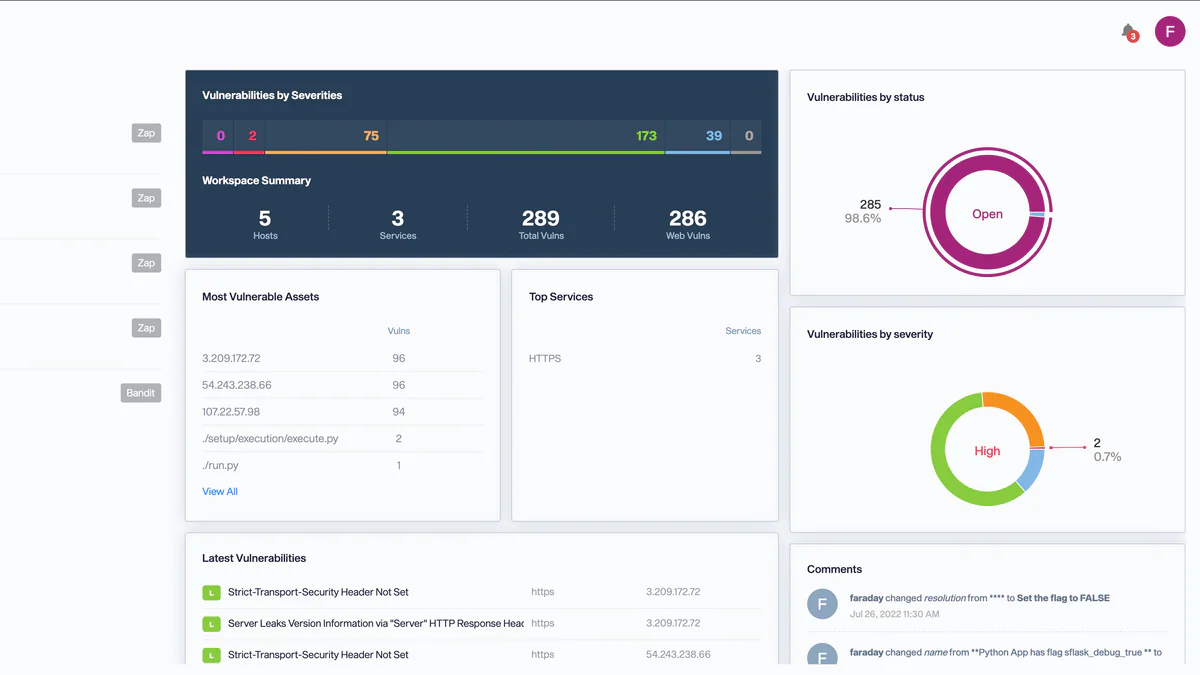Click the "High" severity donut chart
The image size is (1200, 675).
[x=987, y=450]
